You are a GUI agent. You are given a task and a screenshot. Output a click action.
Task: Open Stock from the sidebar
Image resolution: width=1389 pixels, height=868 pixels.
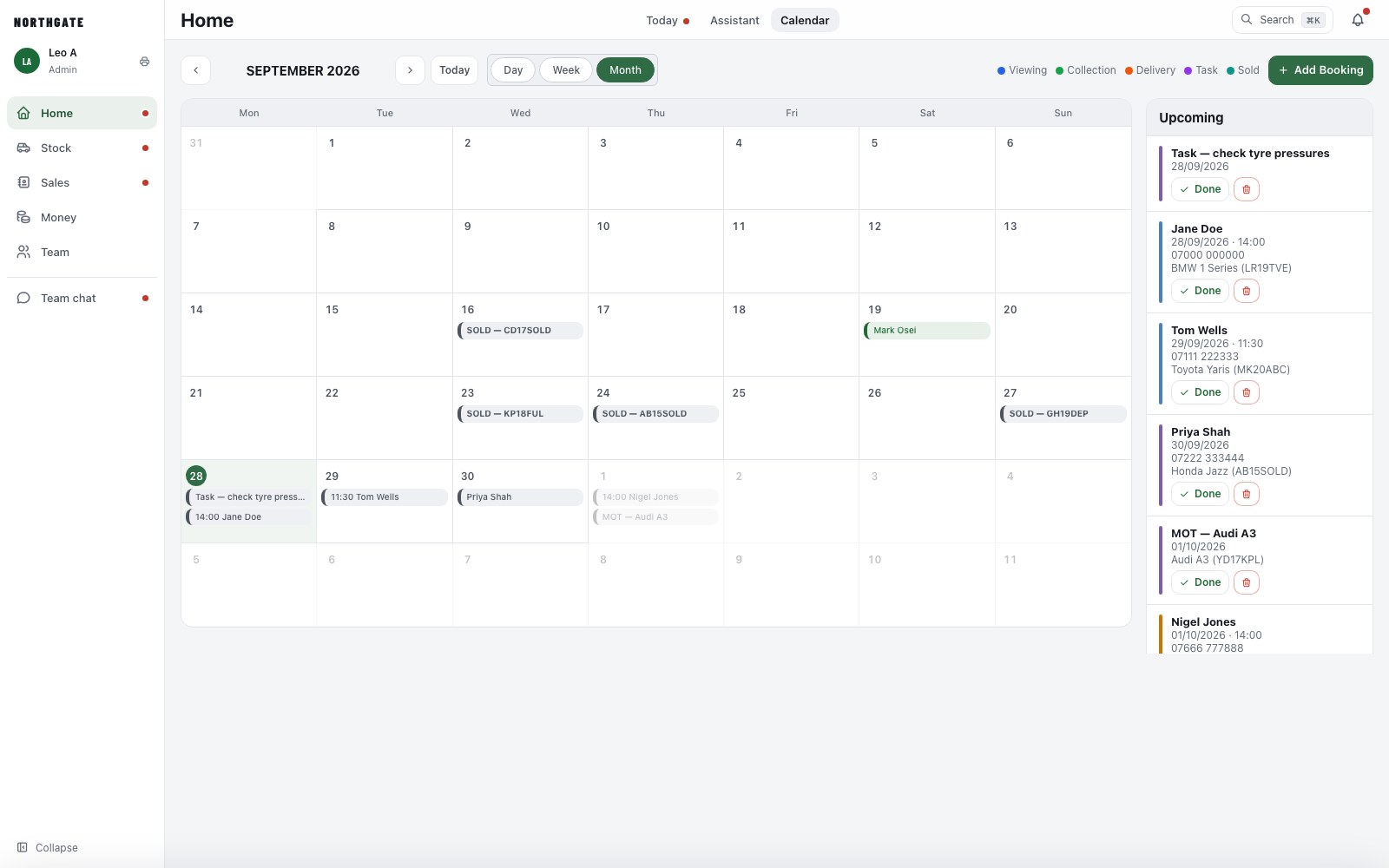click(82, 148)
